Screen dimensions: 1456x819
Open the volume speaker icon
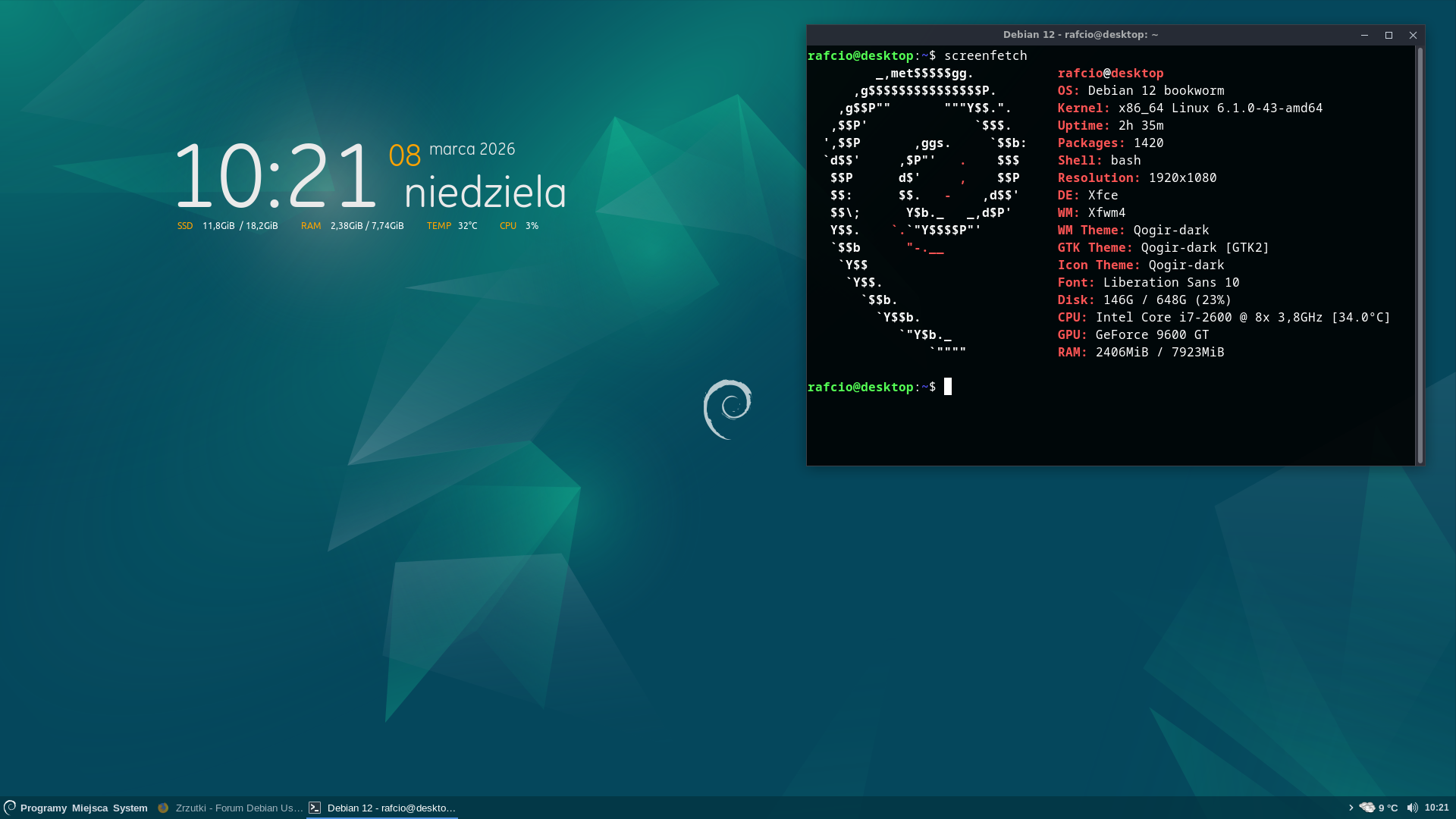coord(1412,808)
